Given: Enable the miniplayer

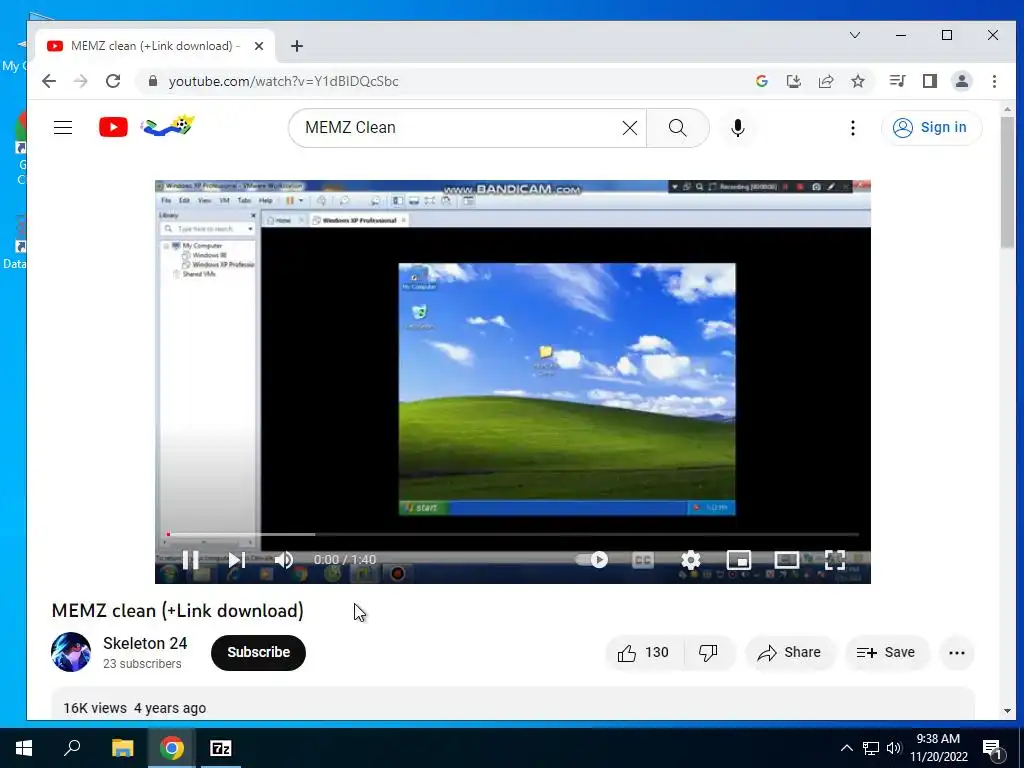Looking at the screenshot, I should coord(739,560).
